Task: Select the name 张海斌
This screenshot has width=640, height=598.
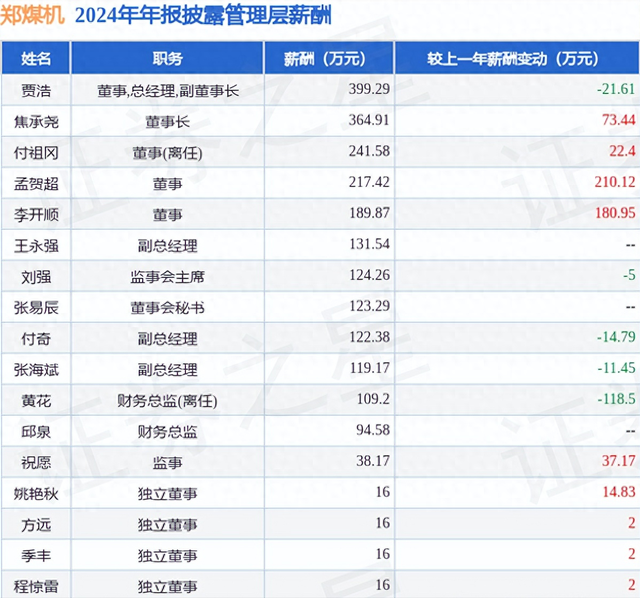Action: coord(36,370)
